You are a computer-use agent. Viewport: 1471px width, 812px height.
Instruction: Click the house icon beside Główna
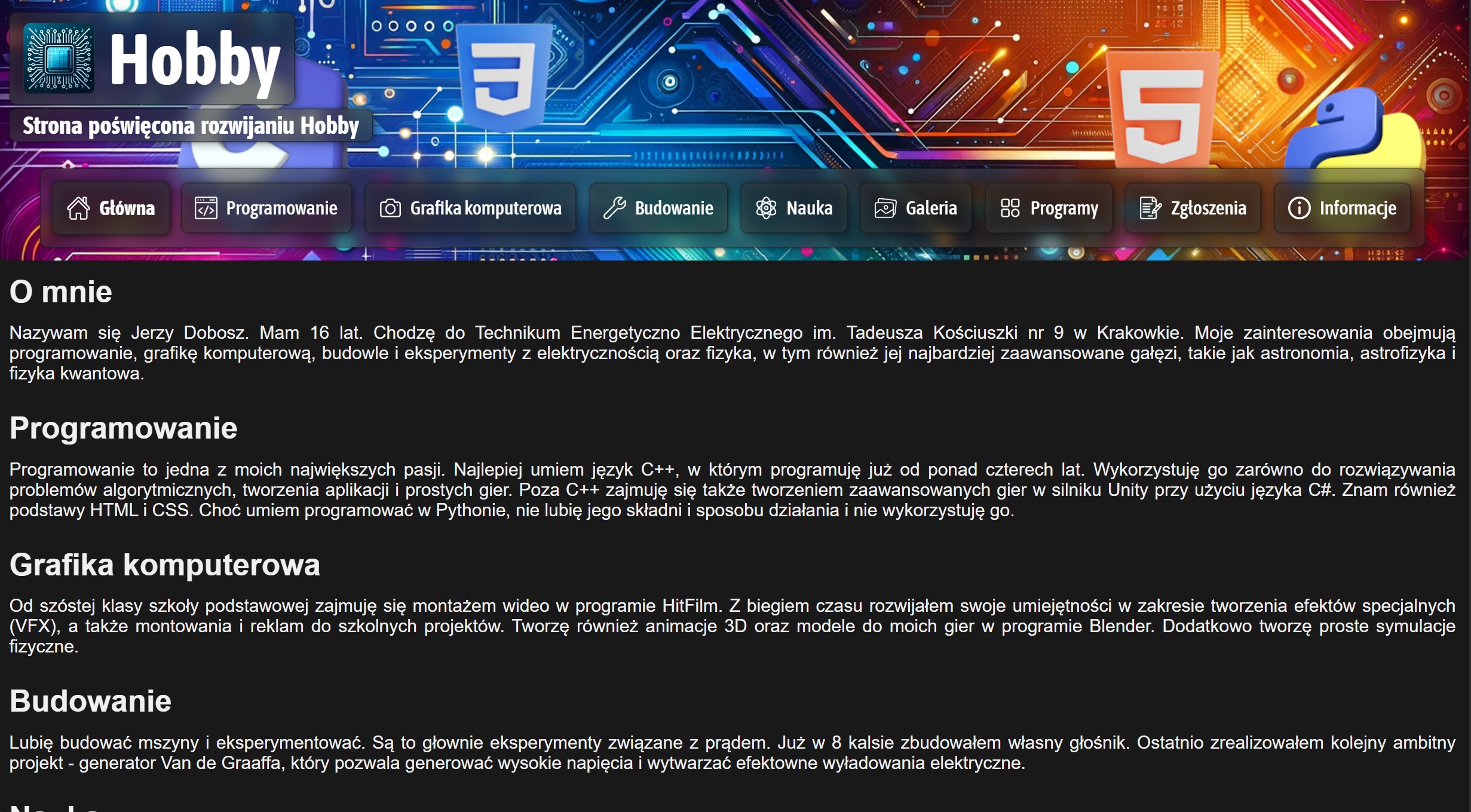point(78,209)
